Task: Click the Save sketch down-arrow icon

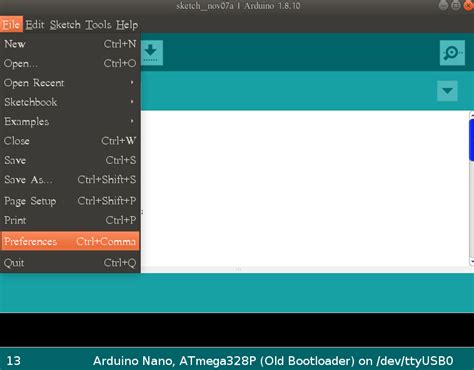Action: pos(152,53)
